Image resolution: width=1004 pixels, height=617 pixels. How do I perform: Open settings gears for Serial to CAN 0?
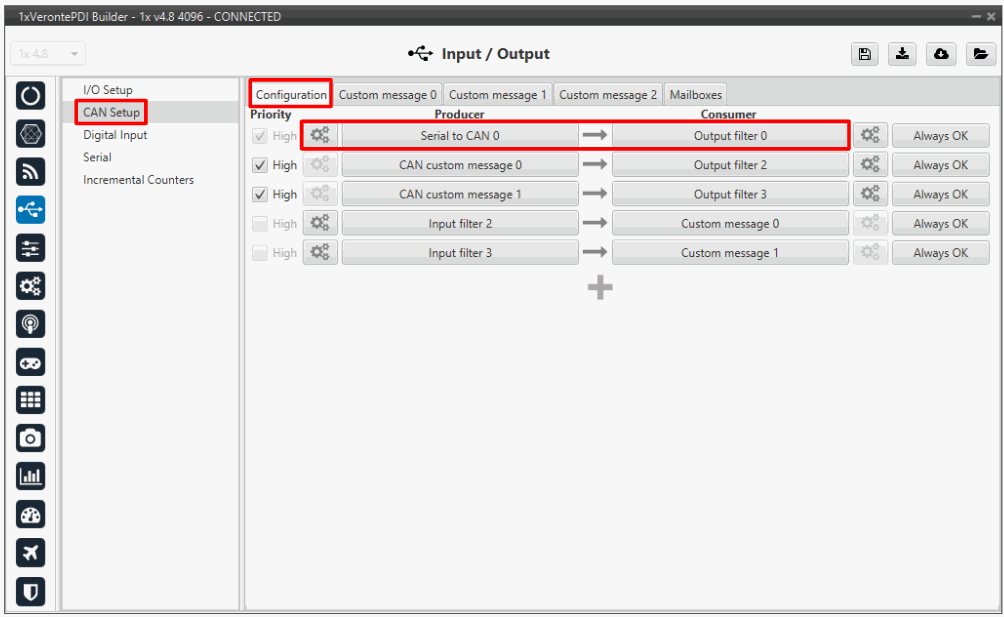pyautogui.click(x=321, y=136)
